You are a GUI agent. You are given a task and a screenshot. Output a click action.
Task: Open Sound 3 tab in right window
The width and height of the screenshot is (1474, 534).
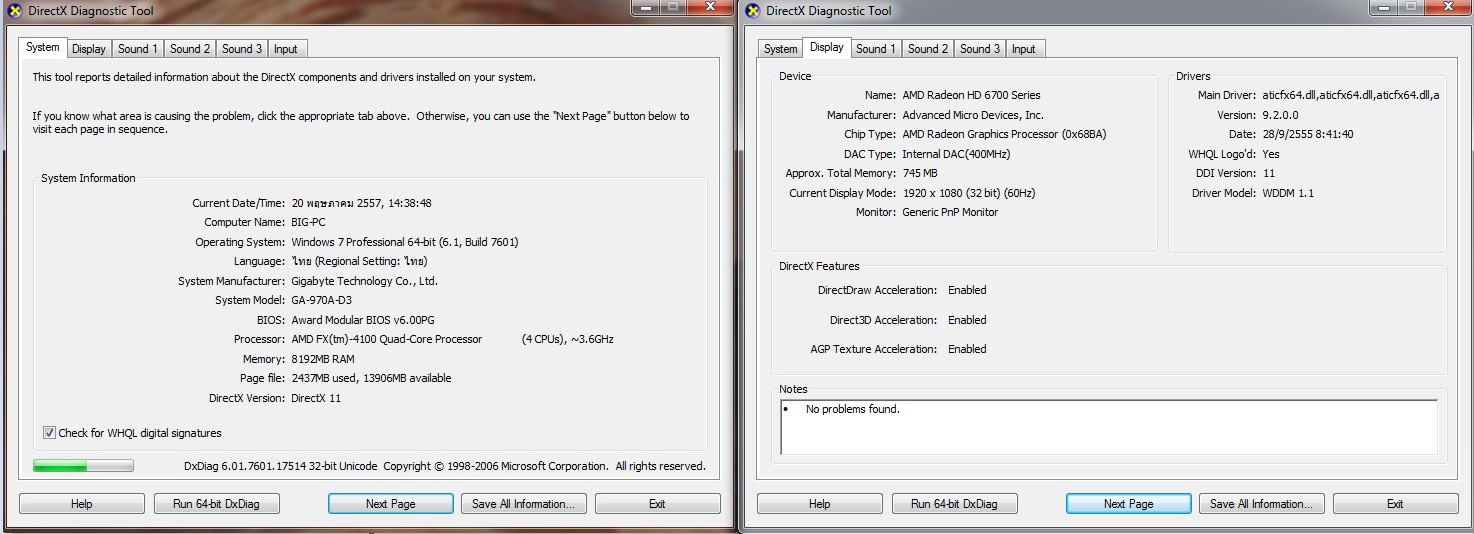pyautogui.click(x=980, y=49)
